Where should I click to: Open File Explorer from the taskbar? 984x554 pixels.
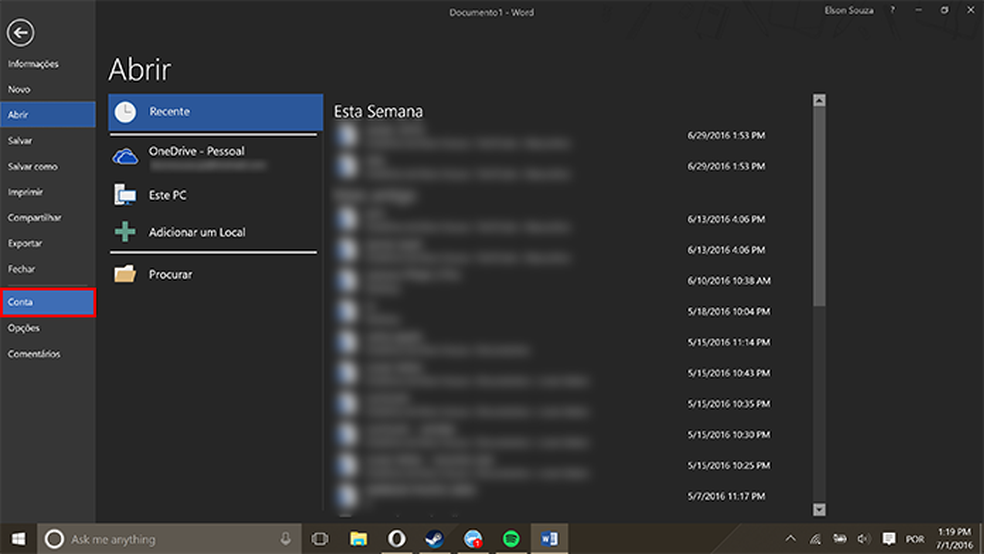pos(358,539)
